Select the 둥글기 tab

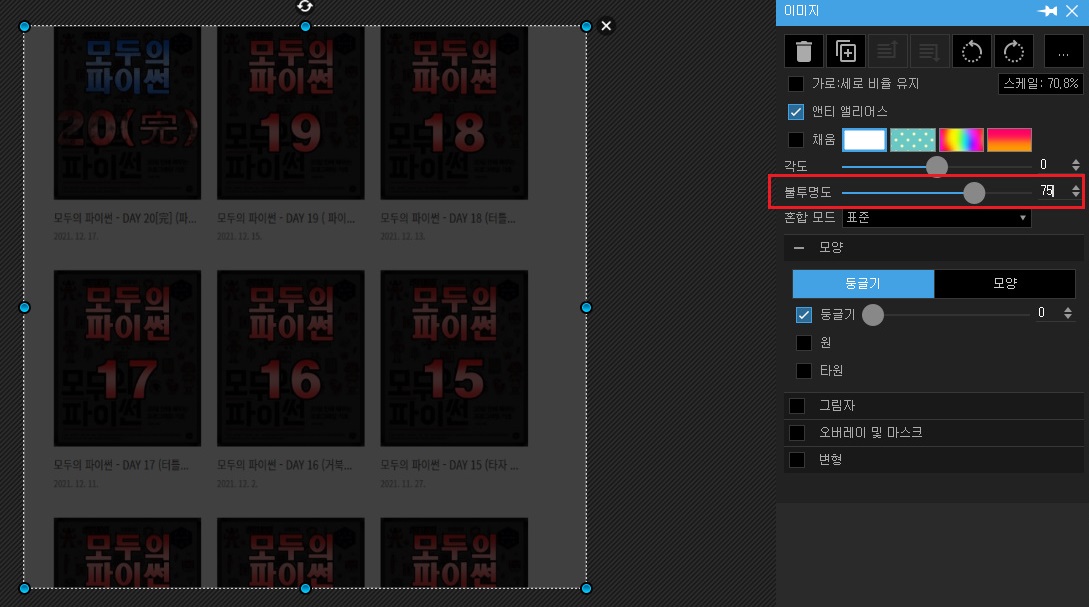pyautogui.click(x=863, y=283)
